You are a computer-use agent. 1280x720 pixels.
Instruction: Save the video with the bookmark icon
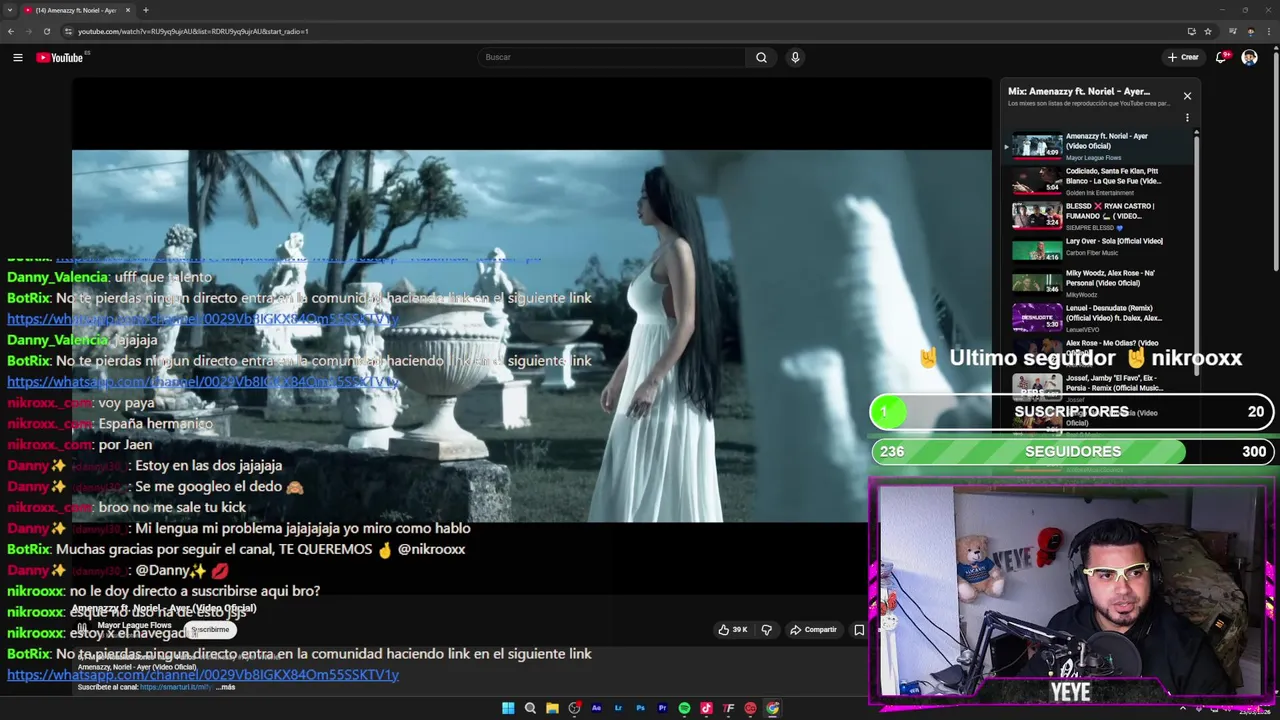[859, 630]
